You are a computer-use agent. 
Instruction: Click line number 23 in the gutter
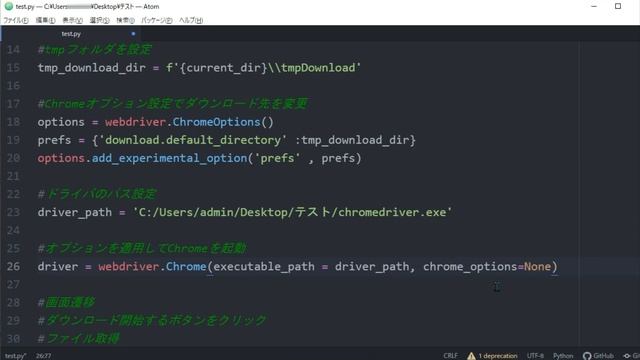point(13,212)
